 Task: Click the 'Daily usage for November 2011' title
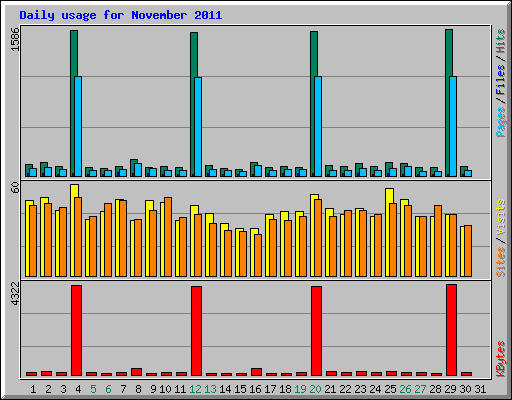coord(121,15)
